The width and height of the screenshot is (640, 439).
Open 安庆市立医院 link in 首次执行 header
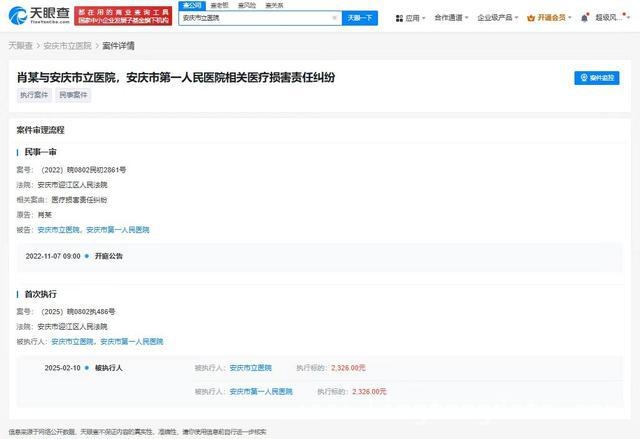72,342
